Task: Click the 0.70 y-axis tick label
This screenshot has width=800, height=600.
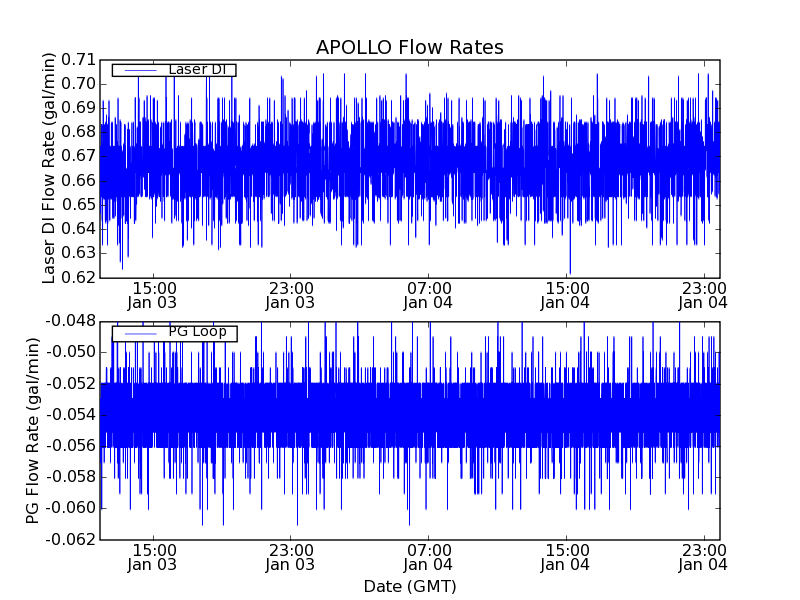Action: point(79,84)
